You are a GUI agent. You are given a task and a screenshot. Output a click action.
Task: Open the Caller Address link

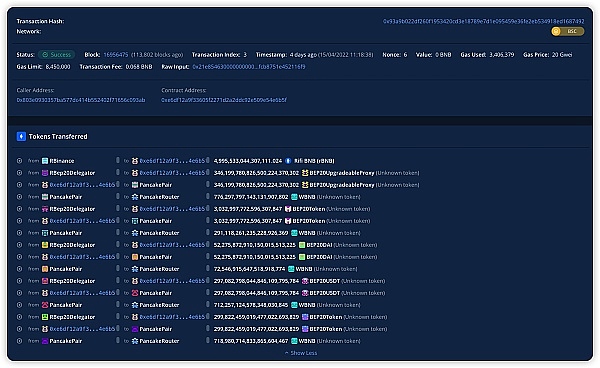(81, 100)
